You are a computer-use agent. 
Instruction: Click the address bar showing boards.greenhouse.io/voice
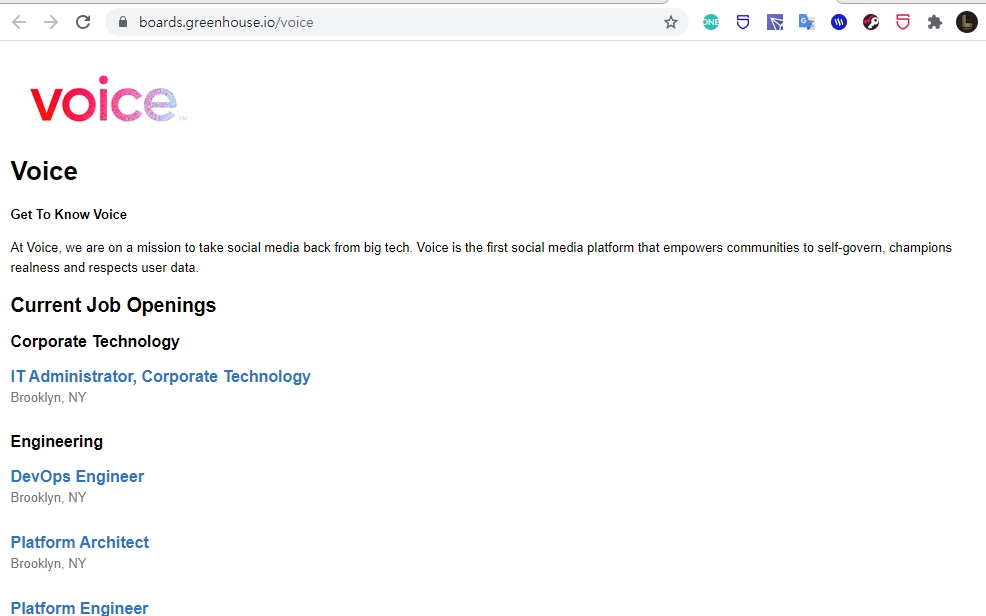click(x=396, y=23)
